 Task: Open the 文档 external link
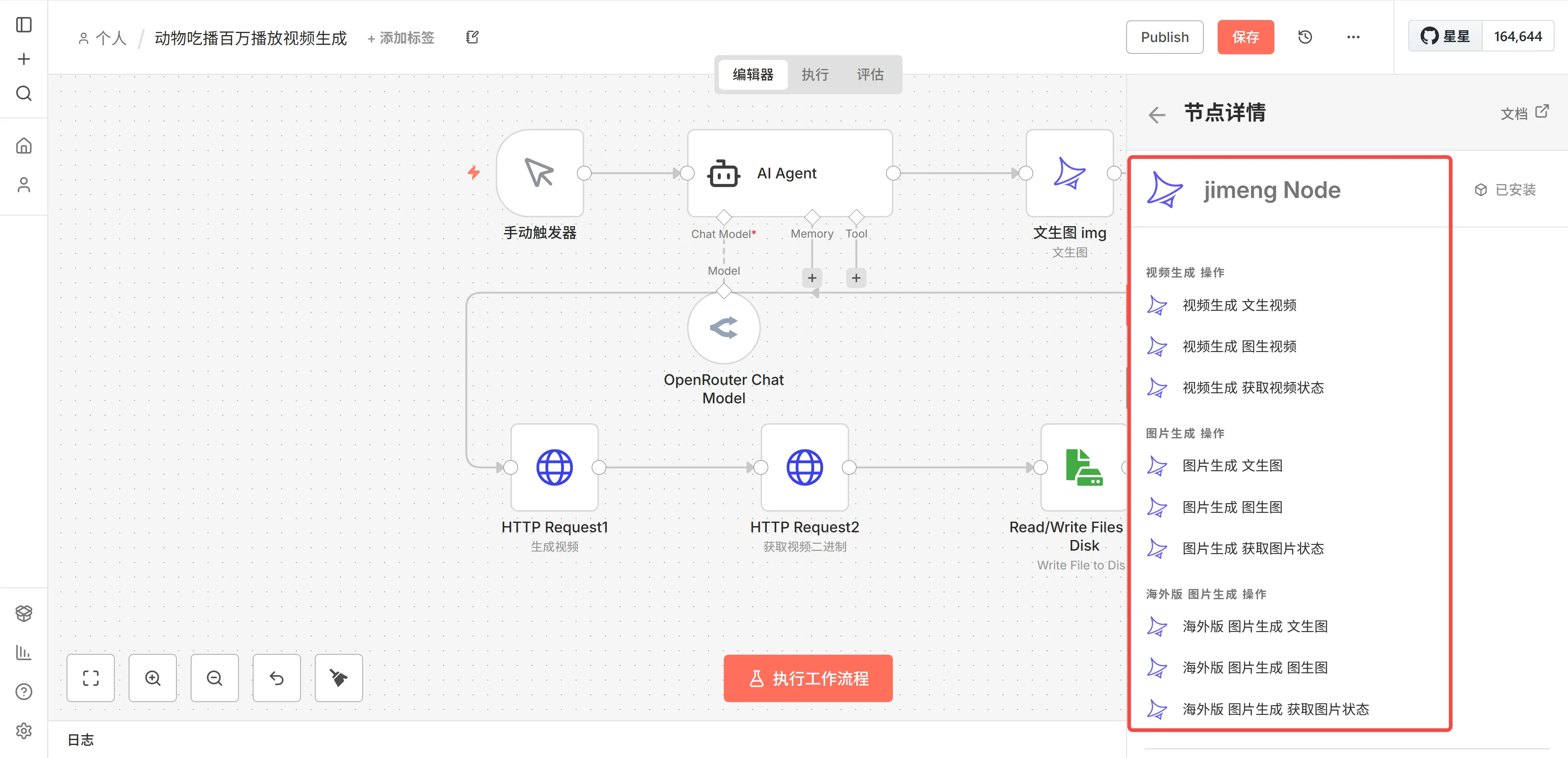tap(1524, 113)
